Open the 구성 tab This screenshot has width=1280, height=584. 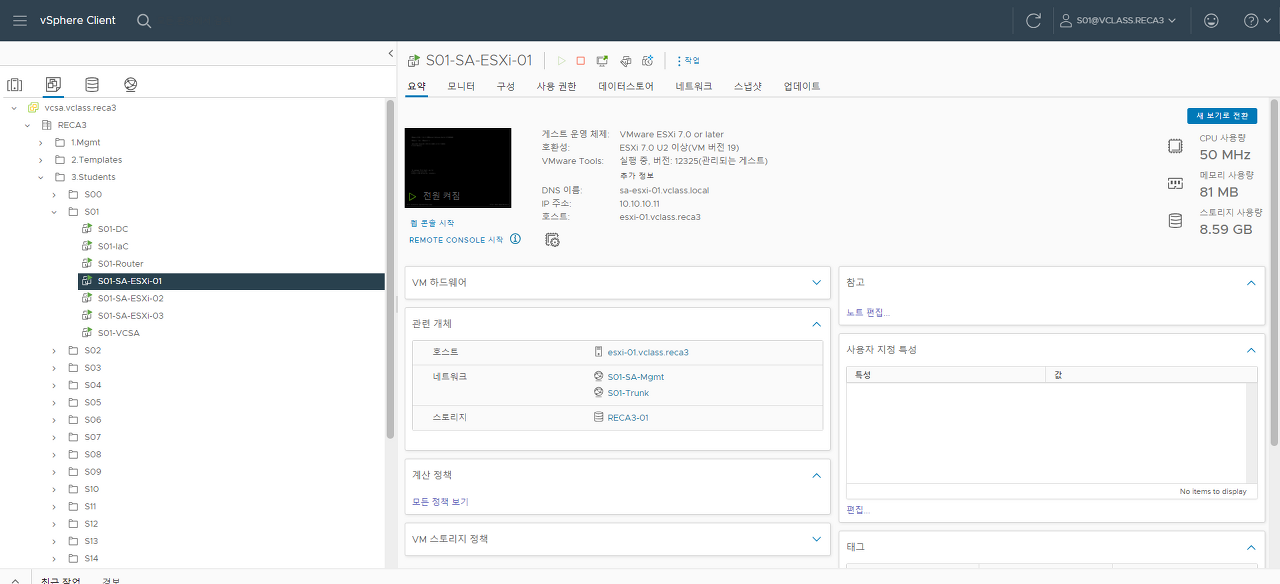[x=506, y=87]
